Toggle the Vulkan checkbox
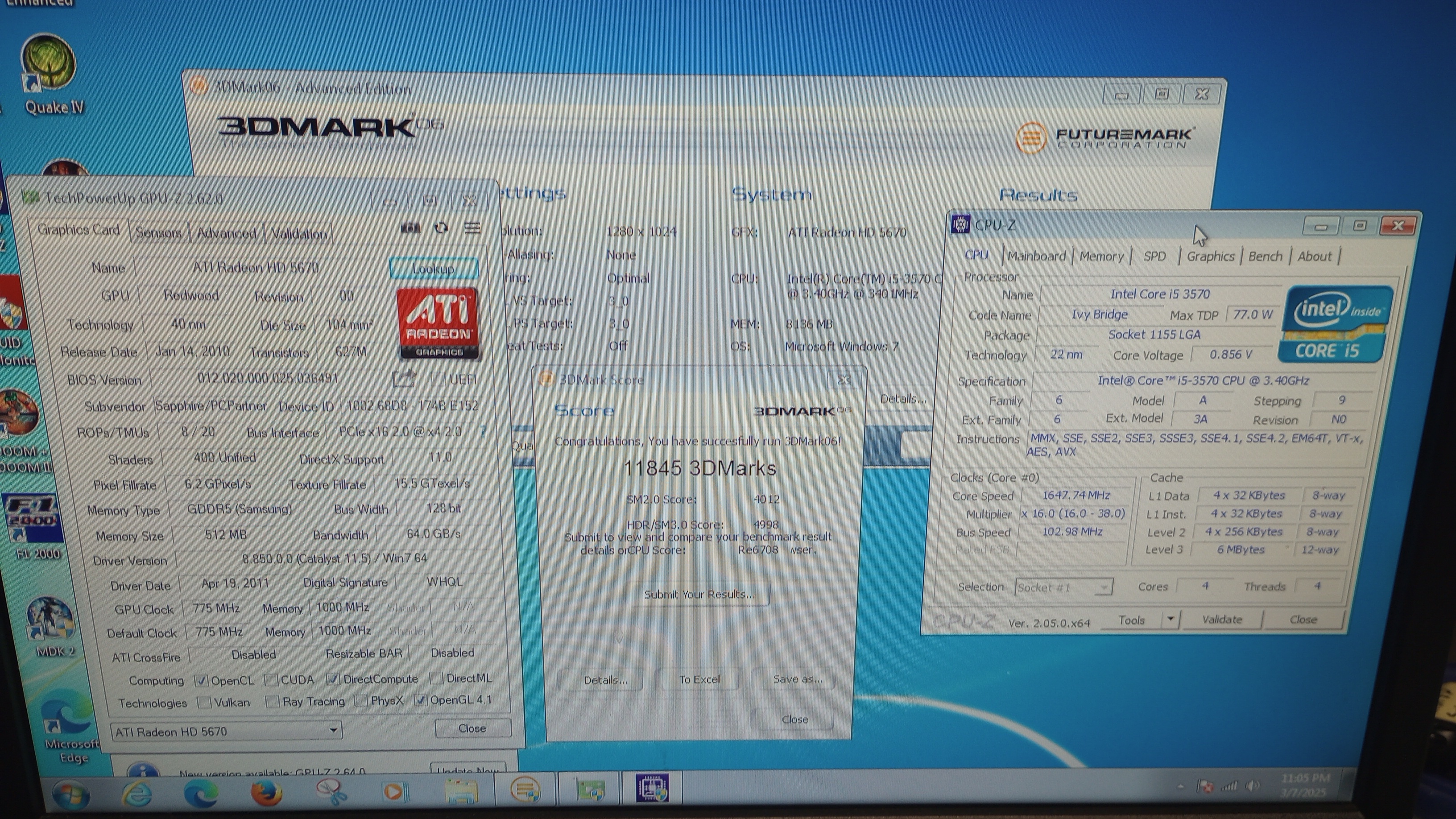 point(204,702)
